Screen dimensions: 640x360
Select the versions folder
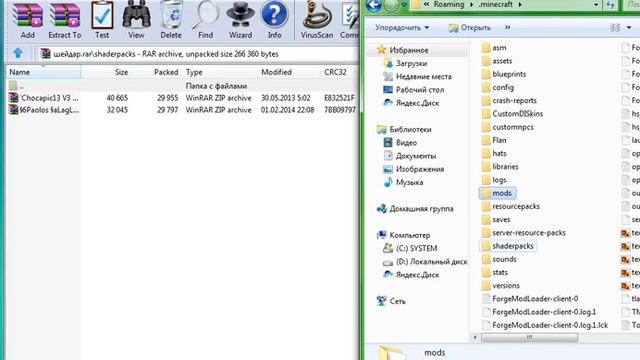[505, 286]
